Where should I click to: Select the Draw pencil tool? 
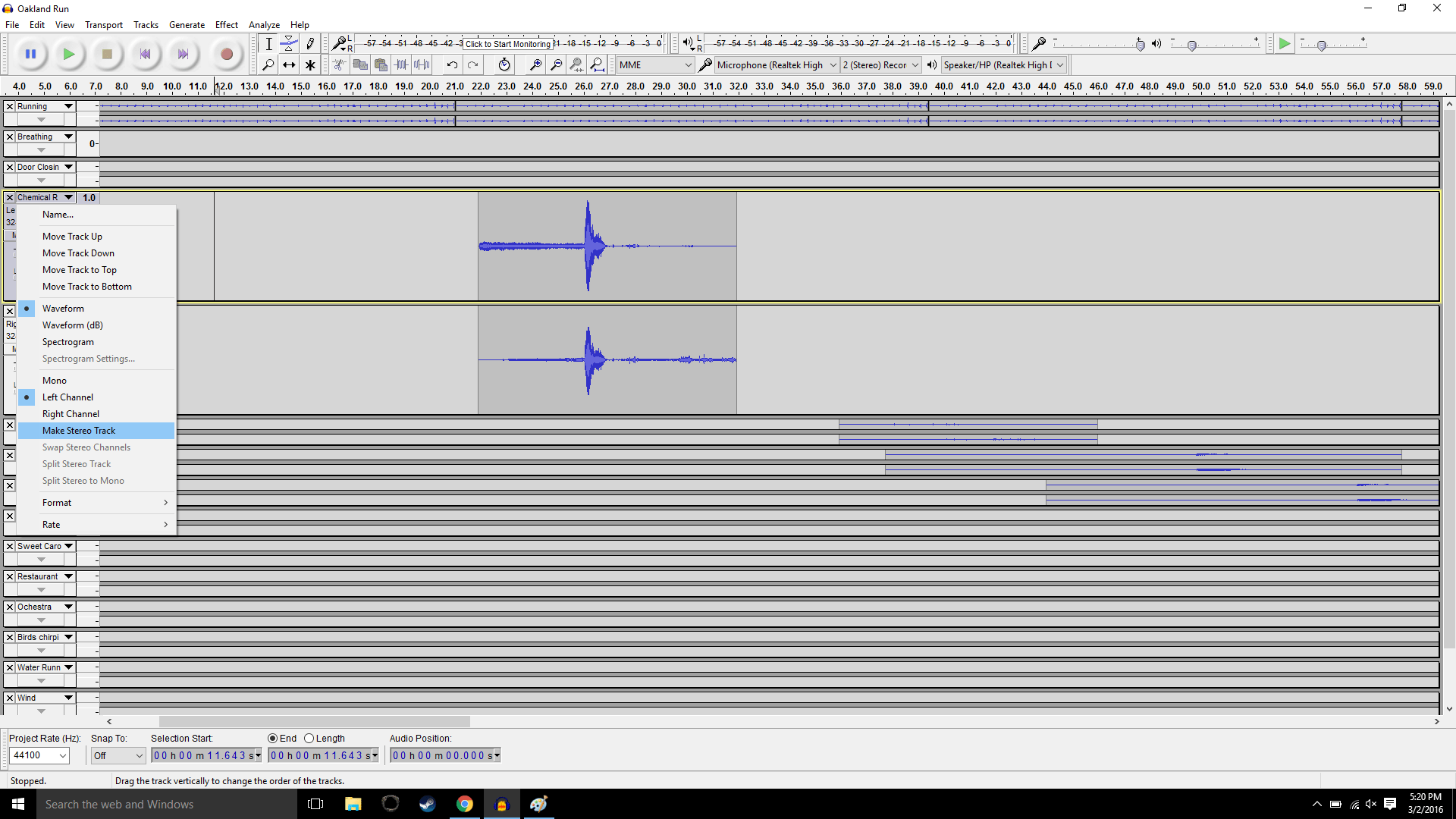[310, 43]
